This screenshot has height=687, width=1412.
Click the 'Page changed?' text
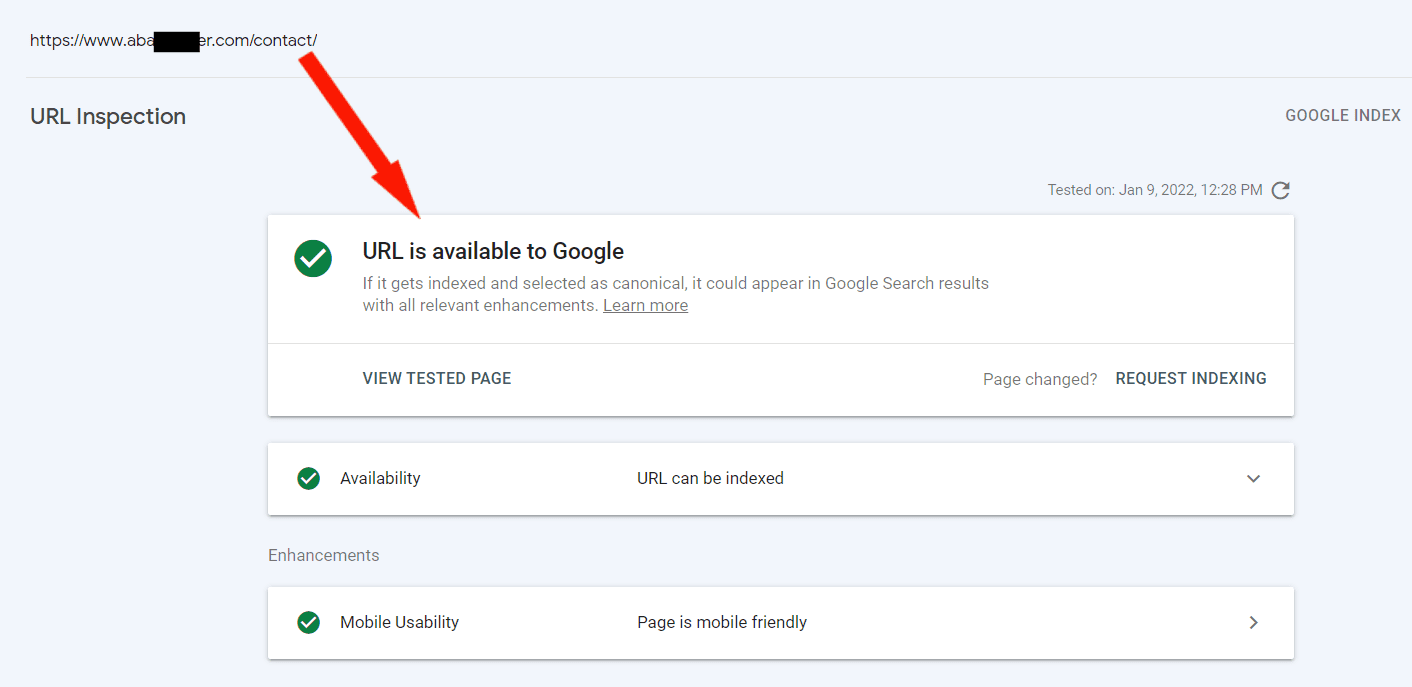click(x=1040, y=379)
